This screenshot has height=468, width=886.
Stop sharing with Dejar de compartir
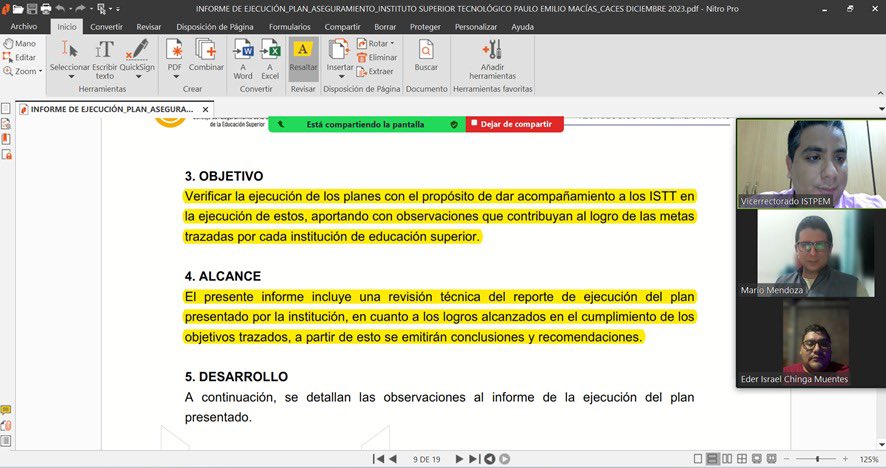pos(515,124)
